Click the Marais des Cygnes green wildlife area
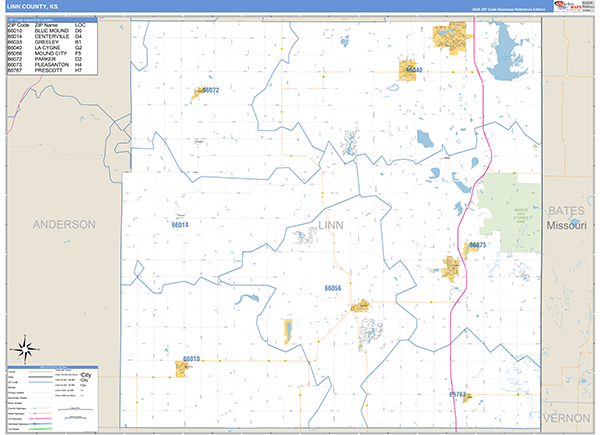 [513, 214]
